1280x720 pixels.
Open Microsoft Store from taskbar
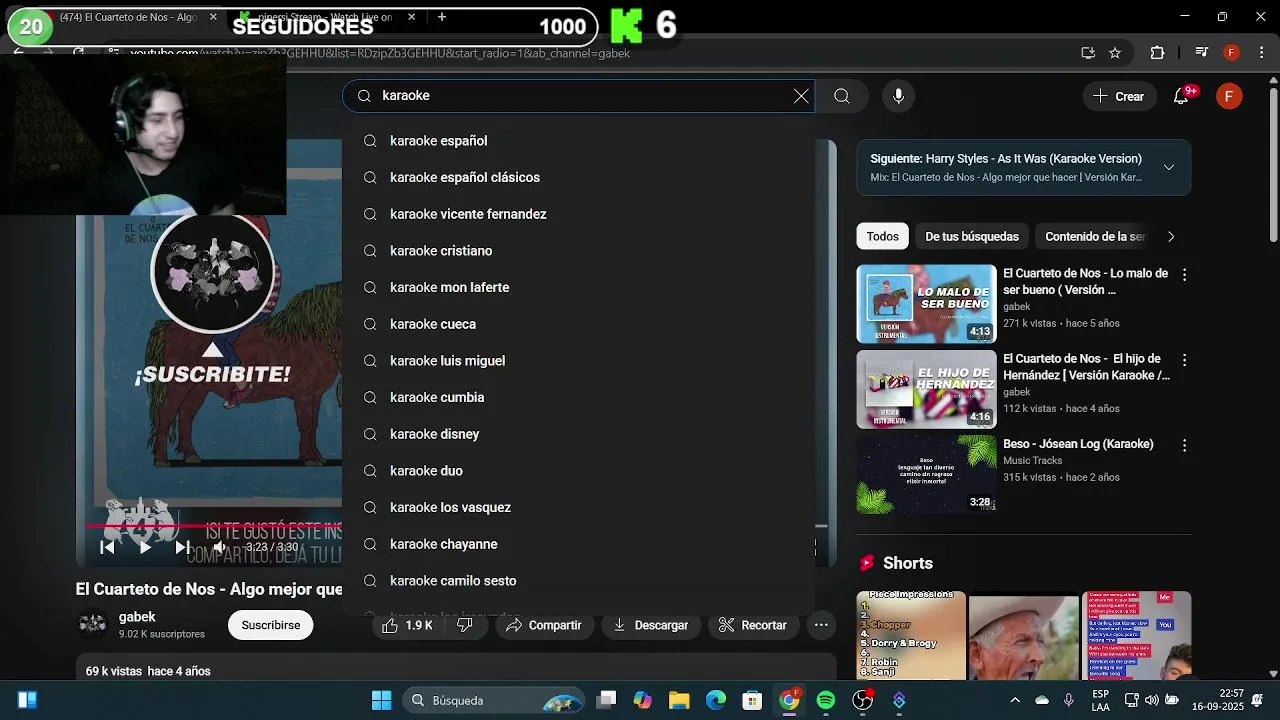(753, 700)
